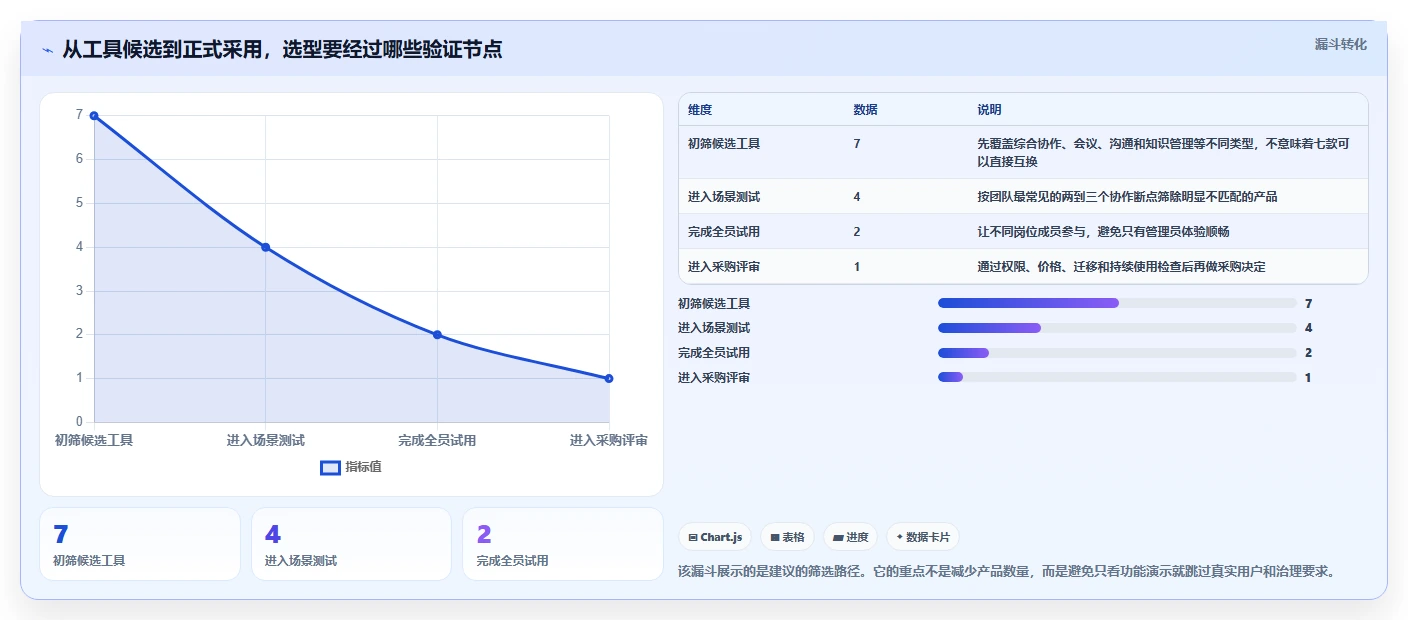Toggle the 指标值 legend swatch

coord(330,467)
